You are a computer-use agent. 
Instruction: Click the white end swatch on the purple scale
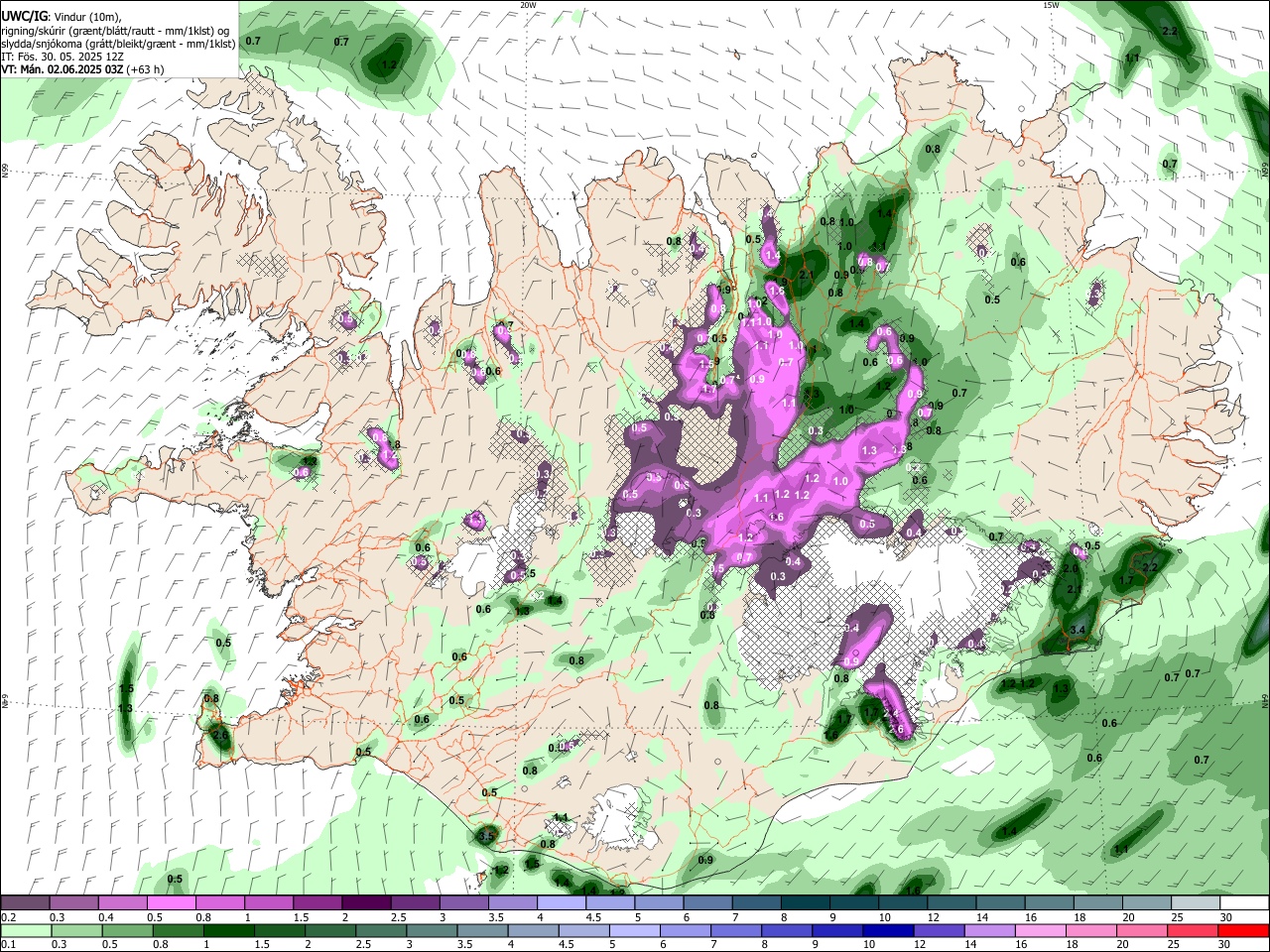pos(1244,903)
